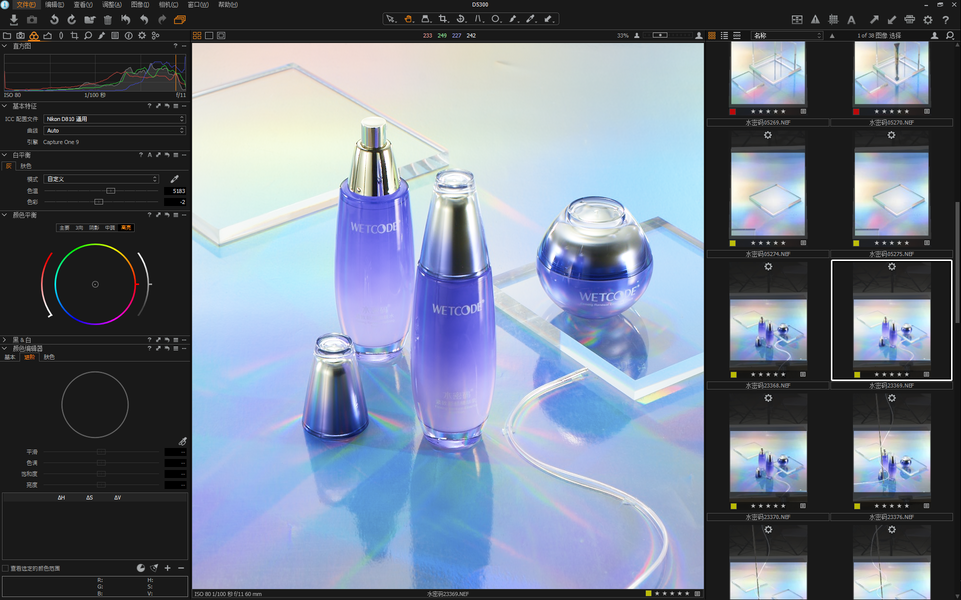This screenshot has width=961, height=600.
Task: Click the exposure warning triangle icon
Action: [x=815, y=20]
